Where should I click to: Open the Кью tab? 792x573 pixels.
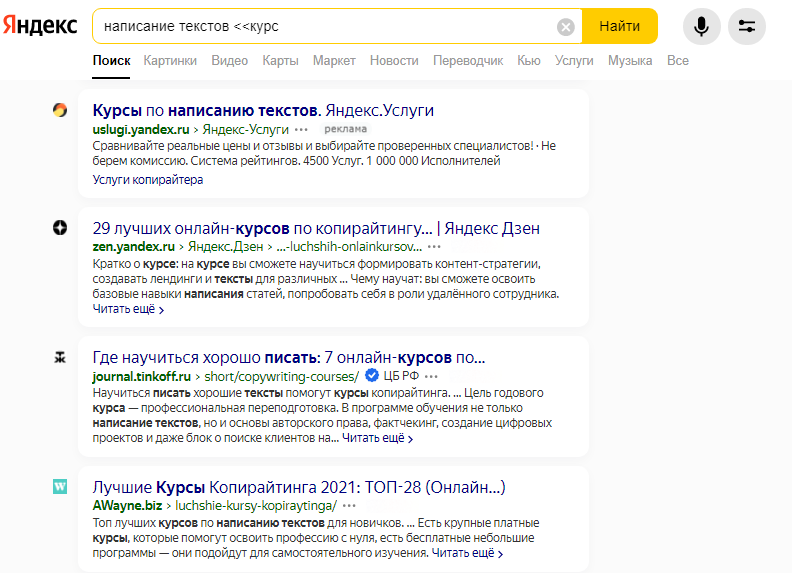click(x=529, y=61)
